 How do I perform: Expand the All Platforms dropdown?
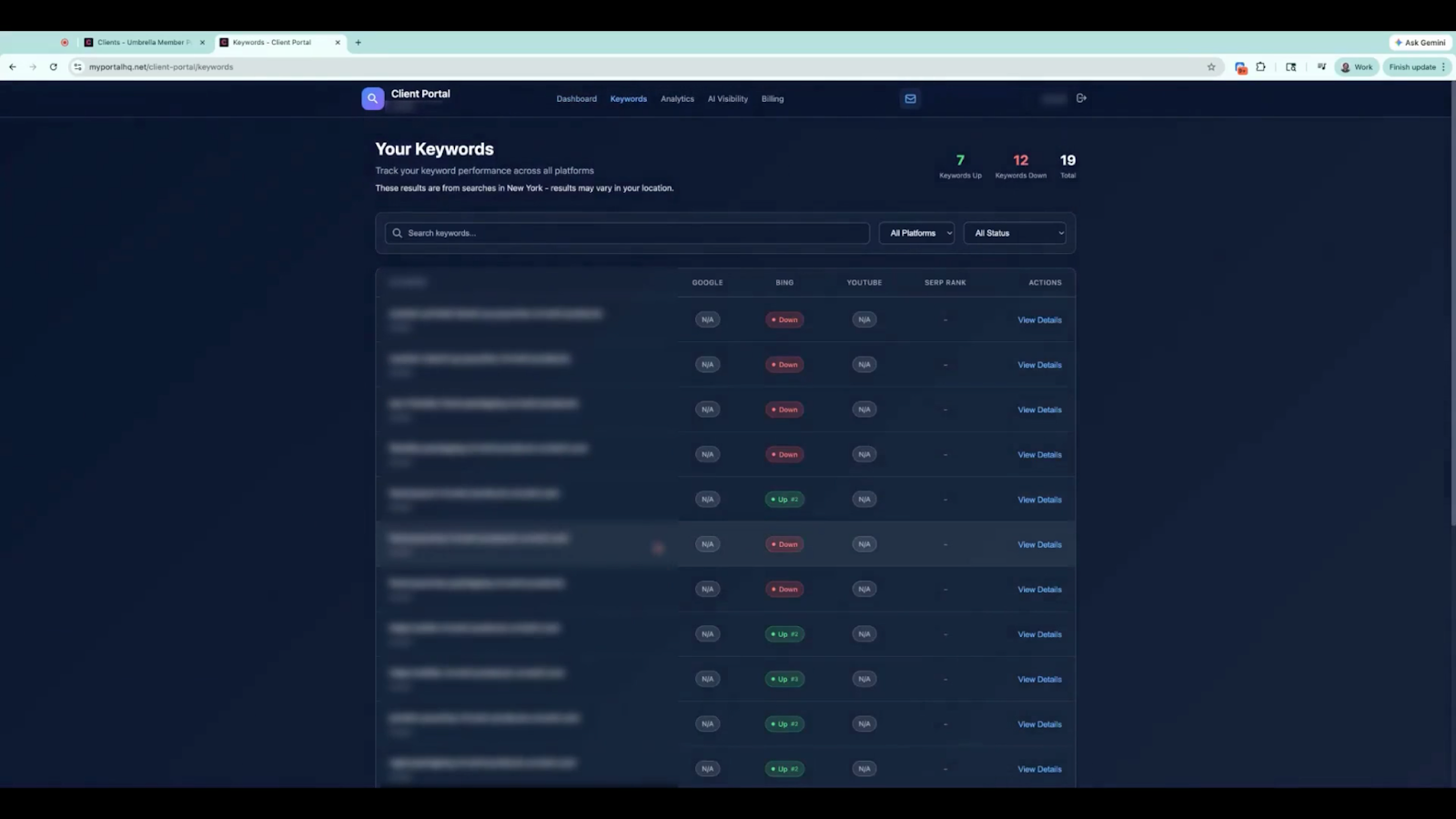click(916, 233)
